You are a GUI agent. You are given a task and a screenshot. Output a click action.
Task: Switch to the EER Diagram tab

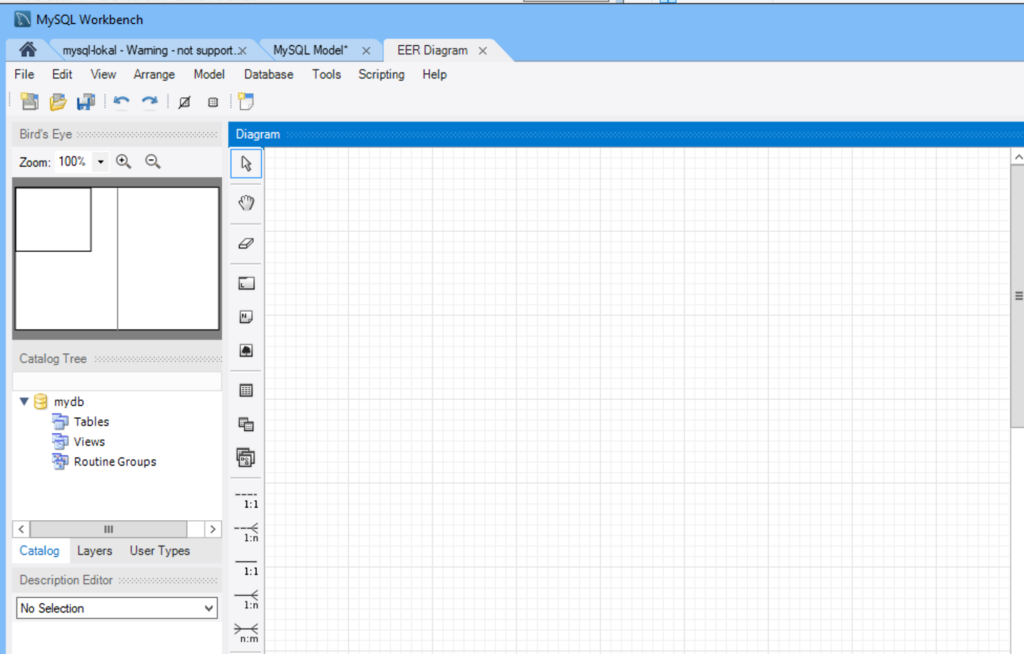(432, 50)
